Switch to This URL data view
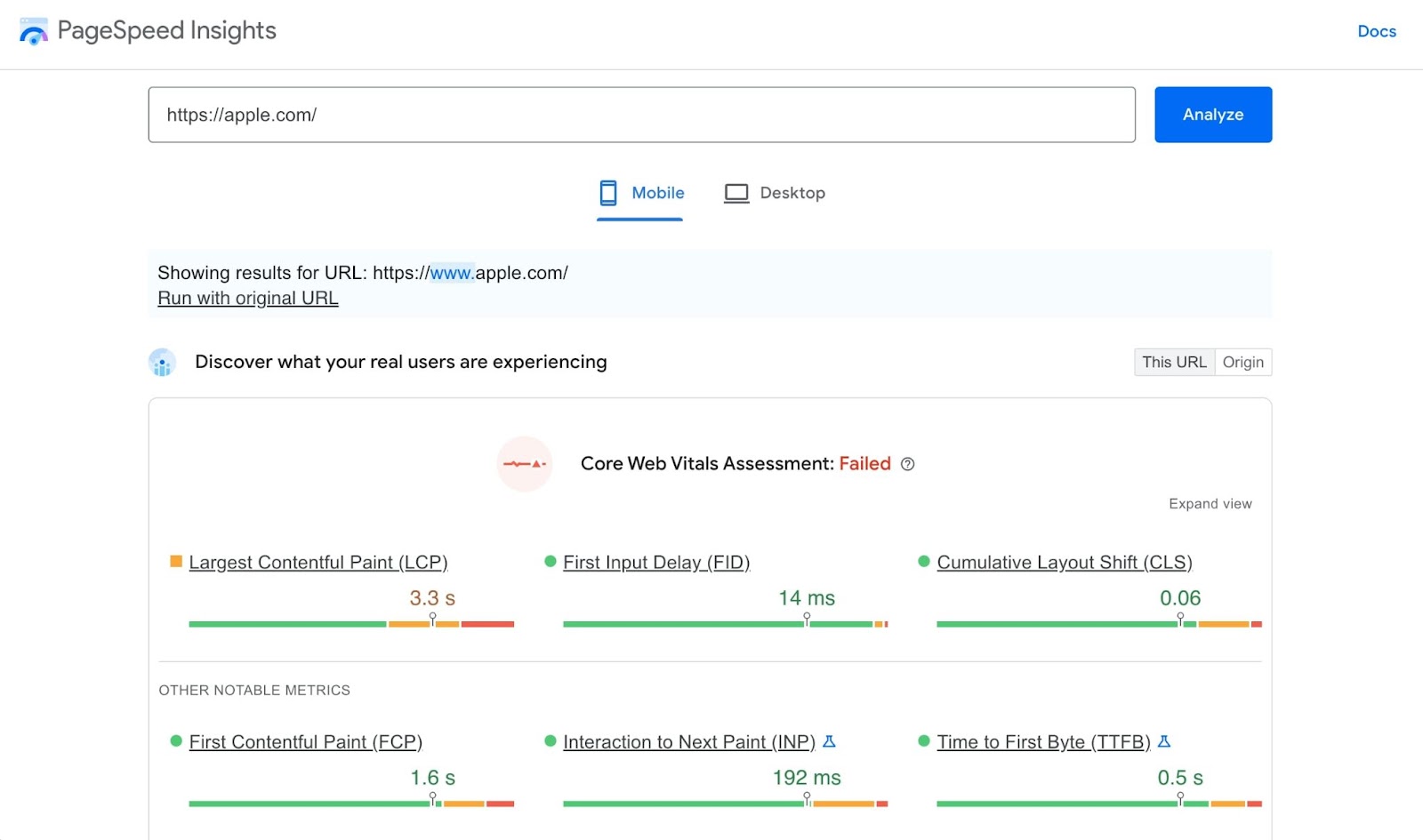 coord(1174,362)
